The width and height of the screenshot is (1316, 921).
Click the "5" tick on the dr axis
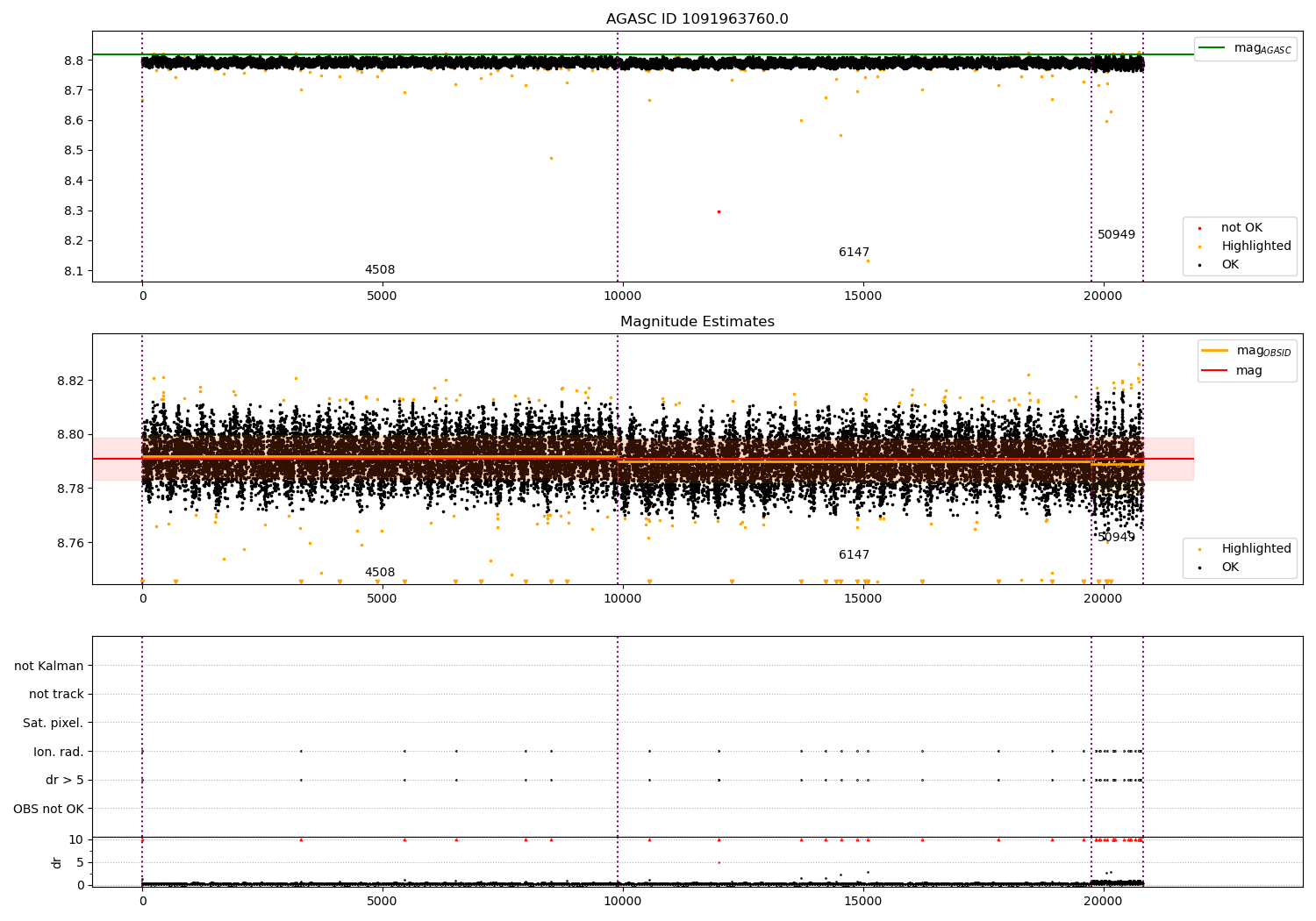80,862
